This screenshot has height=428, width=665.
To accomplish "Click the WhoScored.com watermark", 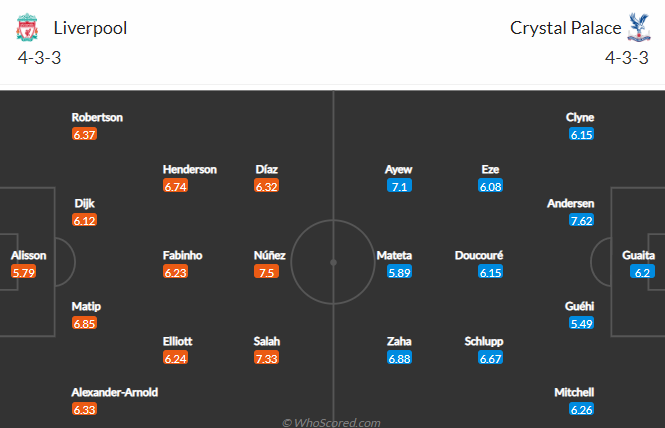I will coord(331,422).
